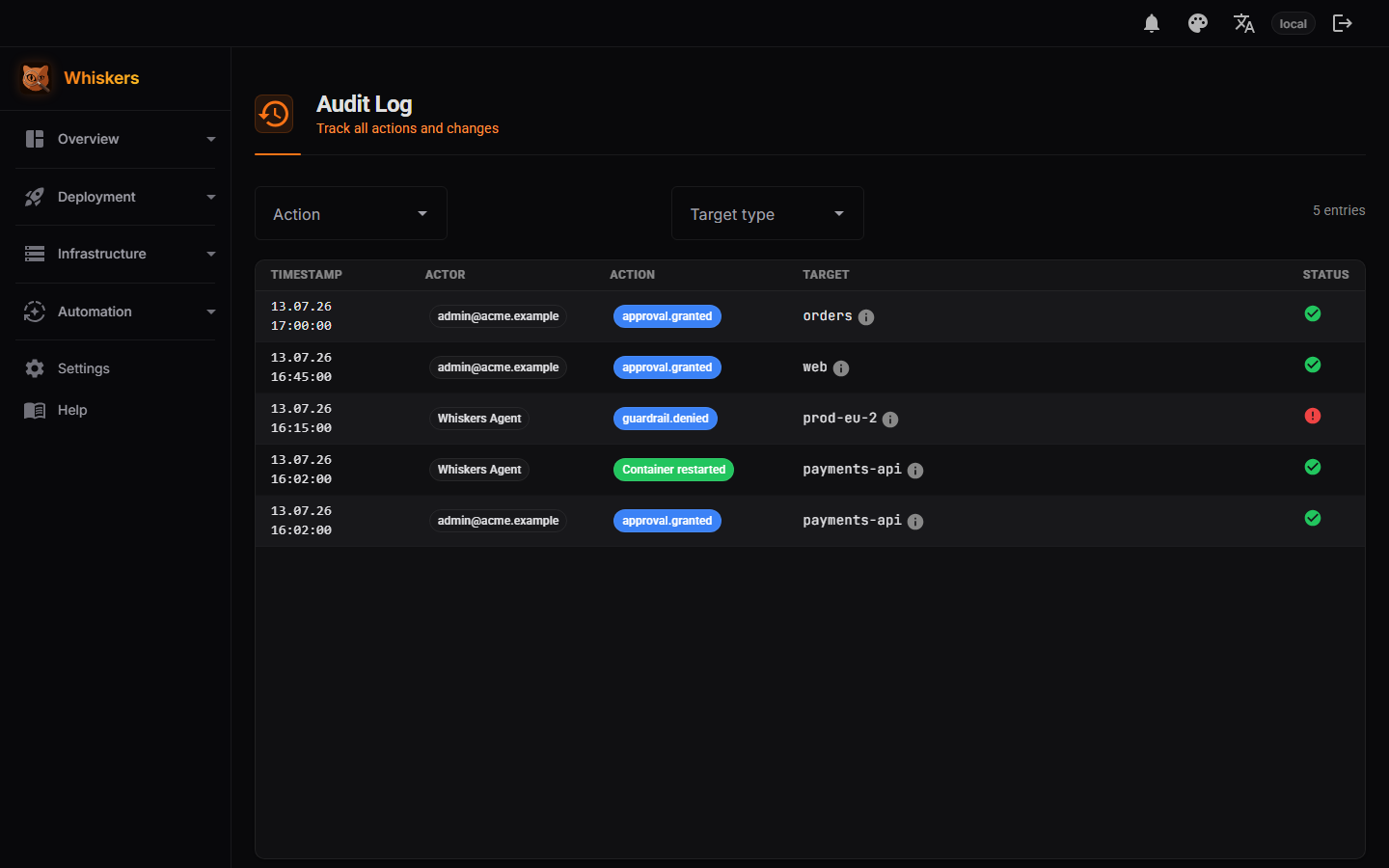Click info icon next to prod-eu-2
Screen dimensions: 1389x868
click(x=890, y=420)
